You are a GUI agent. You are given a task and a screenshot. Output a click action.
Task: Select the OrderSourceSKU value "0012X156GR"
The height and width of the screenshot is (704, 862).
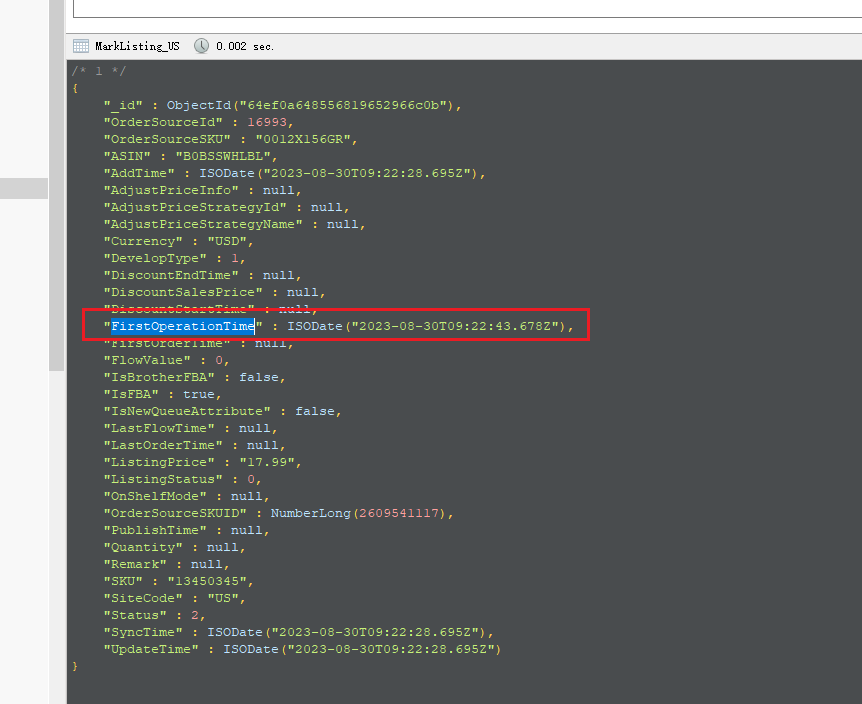[303, 139]
